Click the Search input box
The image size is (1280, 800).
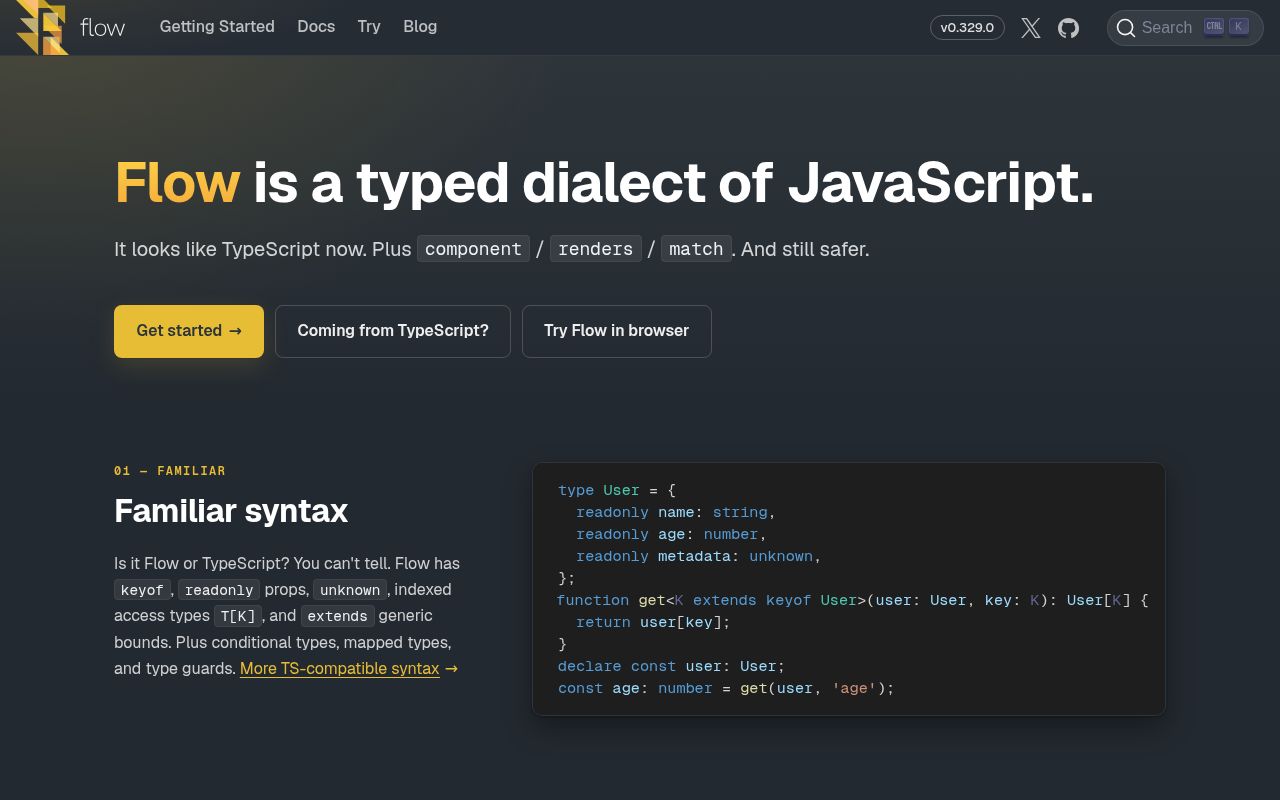1185,28
